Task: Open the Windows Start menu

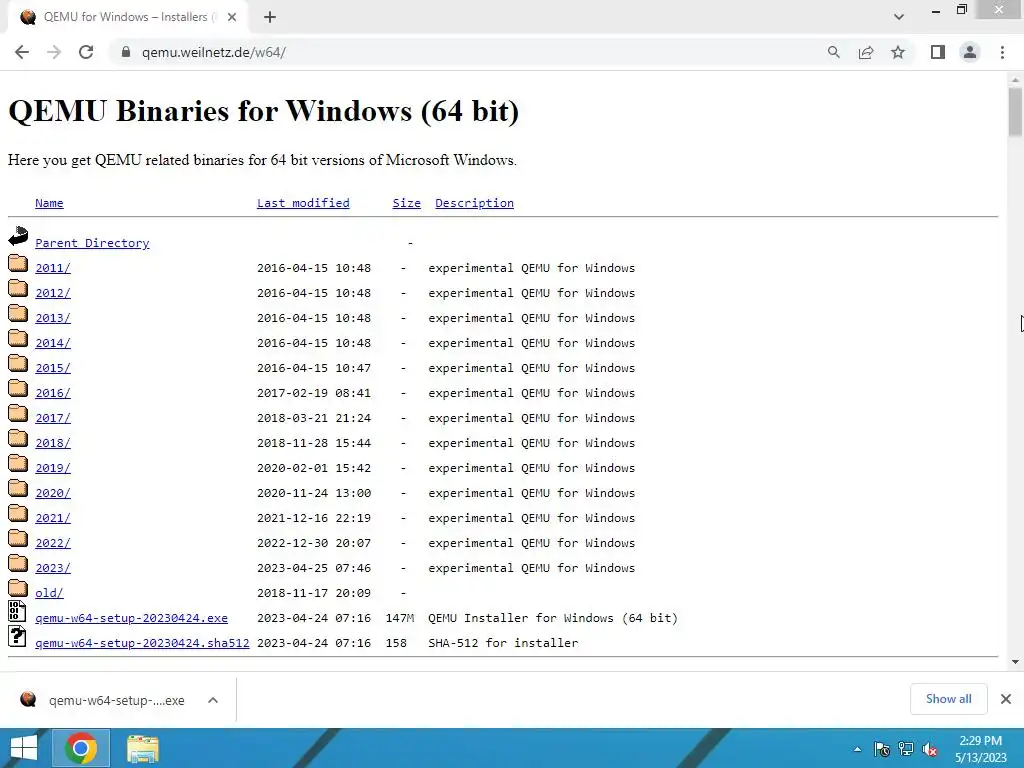Action: point(24,748)
